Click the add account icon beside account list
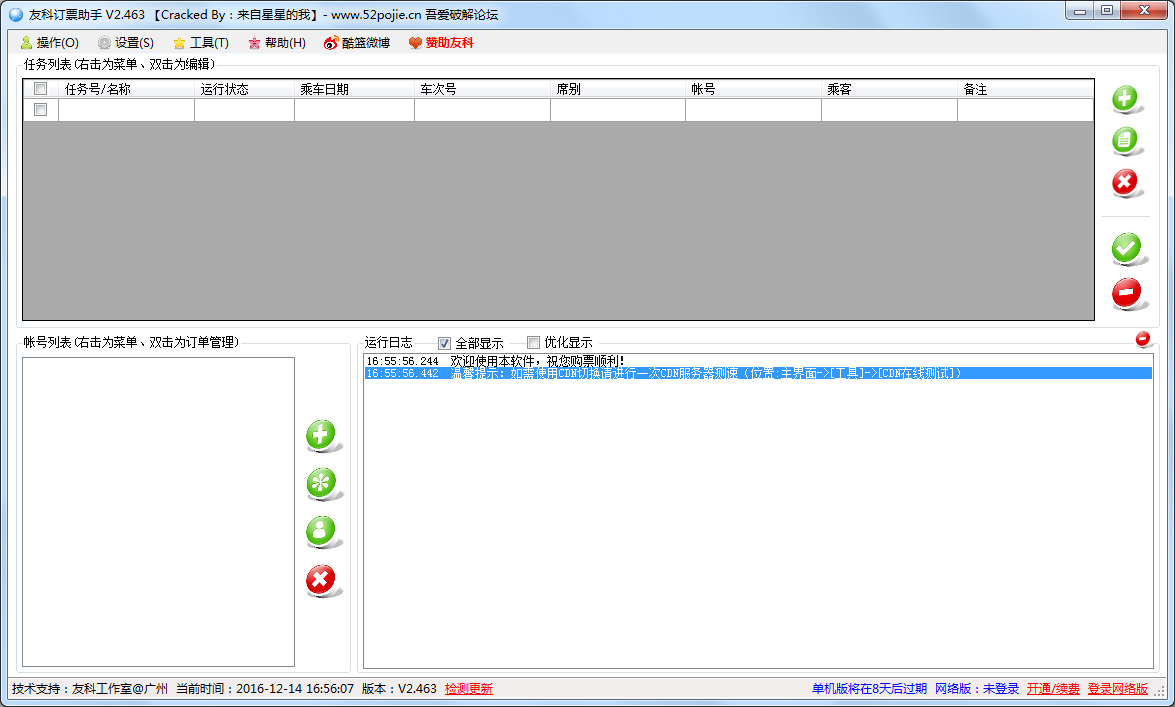 click(322, 435)
